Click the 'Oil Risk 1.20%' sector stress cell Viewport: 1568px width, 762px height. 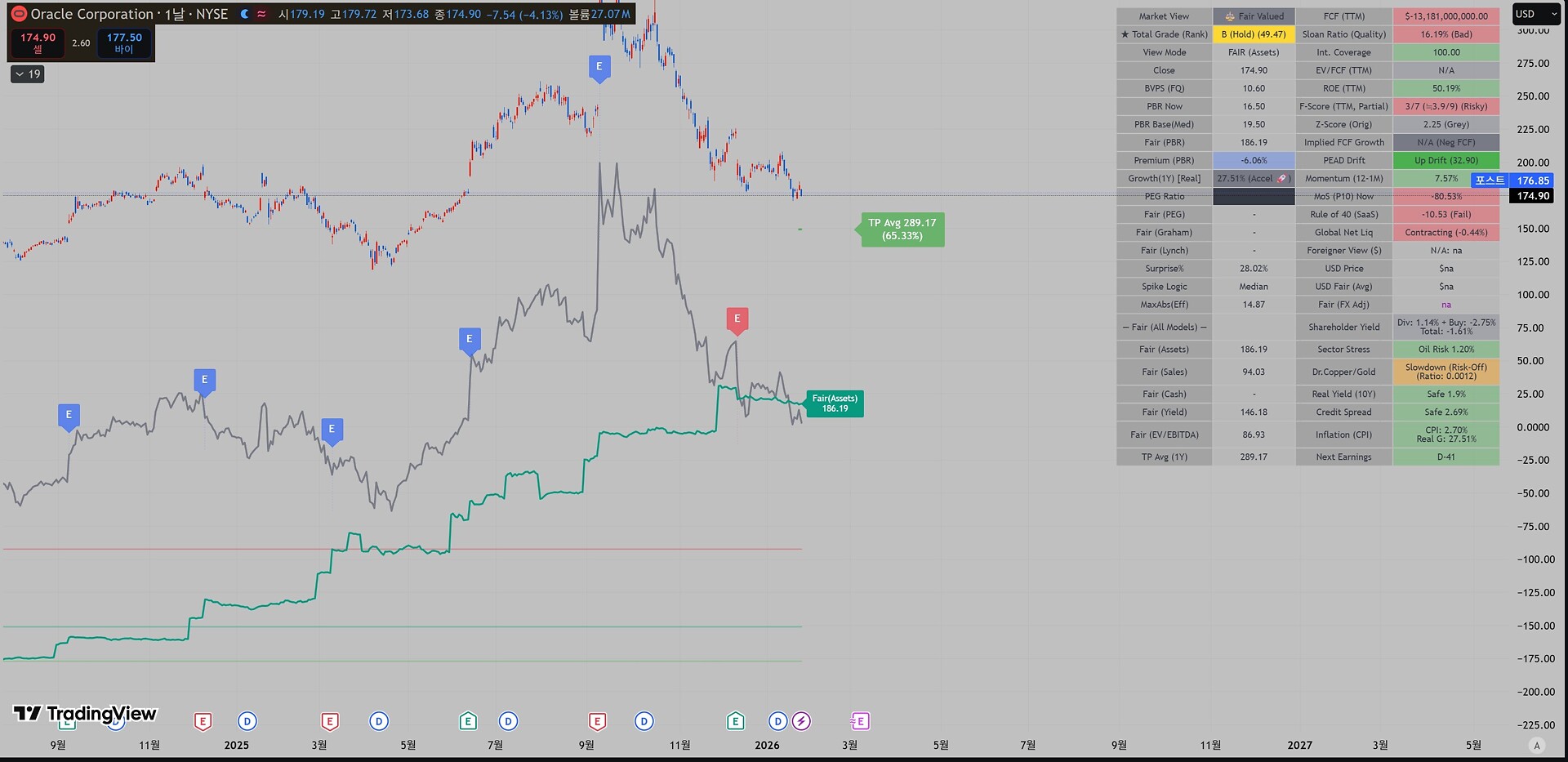[1446, 350]
